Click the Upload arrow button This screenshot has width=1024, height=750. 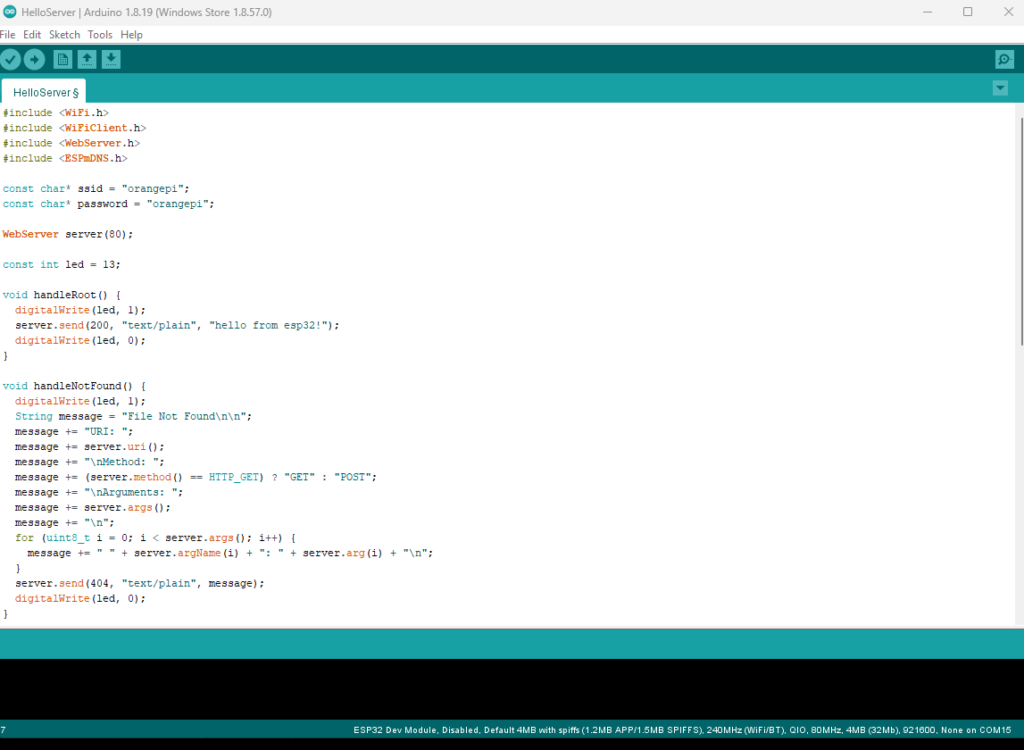pyautogui.click(x=35, y=59)
